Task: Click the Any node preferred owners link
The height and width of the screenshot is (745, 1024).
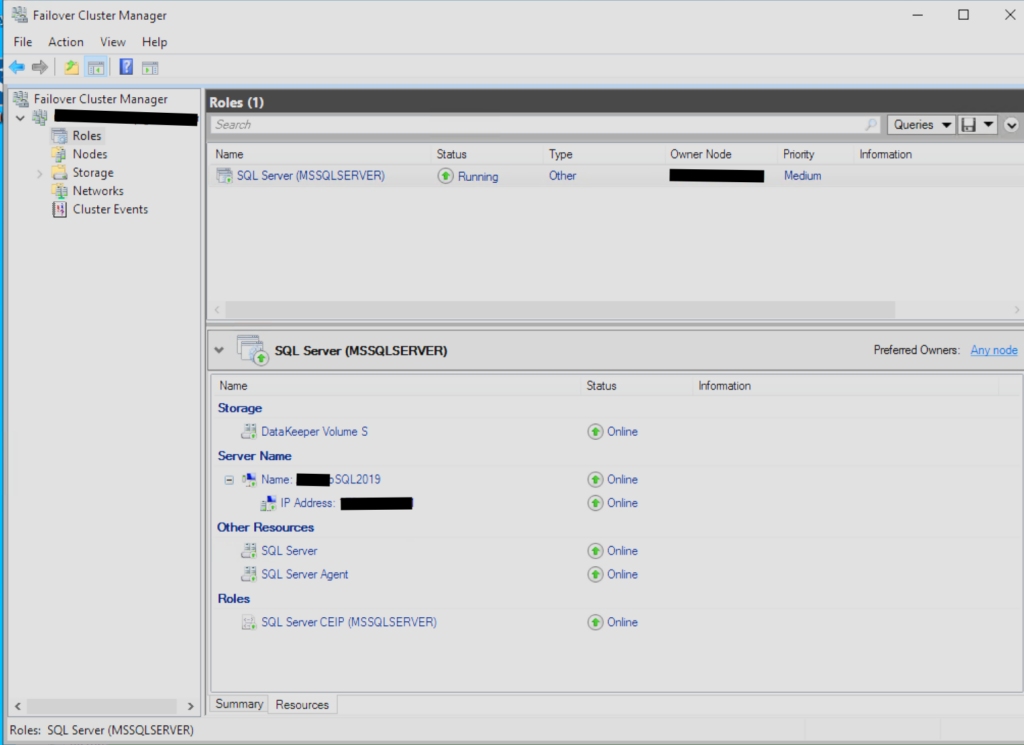Action: pyautogui.click(x=993, y=350)
